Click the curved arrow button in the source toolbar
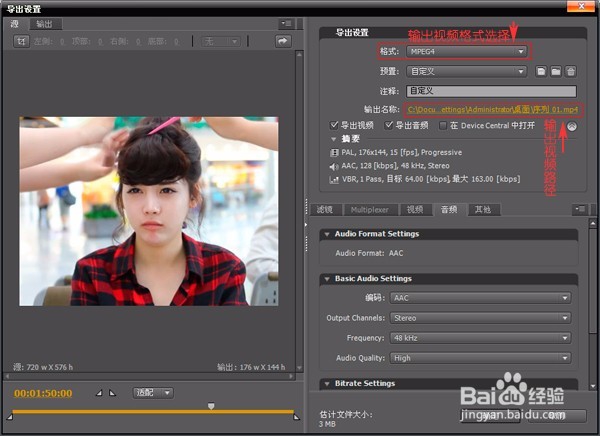This screenshot has width=600, height=436. [283, 41]
